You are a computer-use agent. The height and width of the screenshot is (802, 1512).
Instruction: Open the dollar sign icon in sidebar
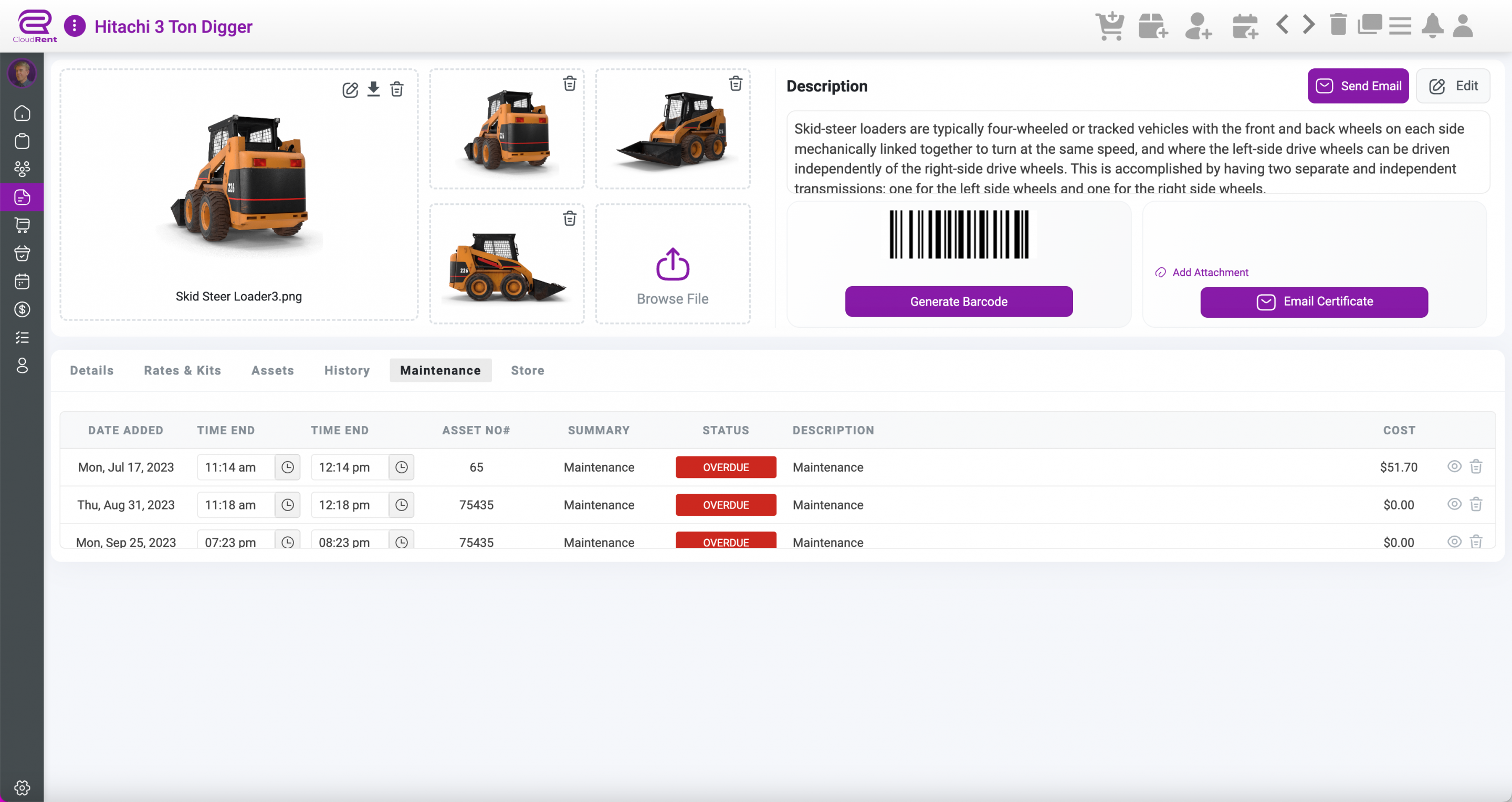point(22,309)
